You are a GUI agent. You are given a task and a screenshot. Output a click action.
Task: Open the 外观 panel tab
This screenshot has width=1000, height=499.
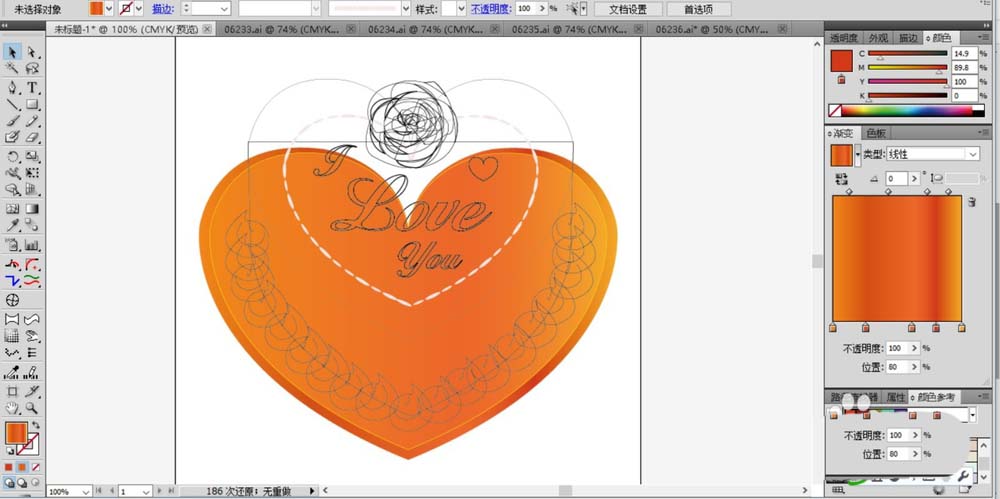click(x=878, y=38)
